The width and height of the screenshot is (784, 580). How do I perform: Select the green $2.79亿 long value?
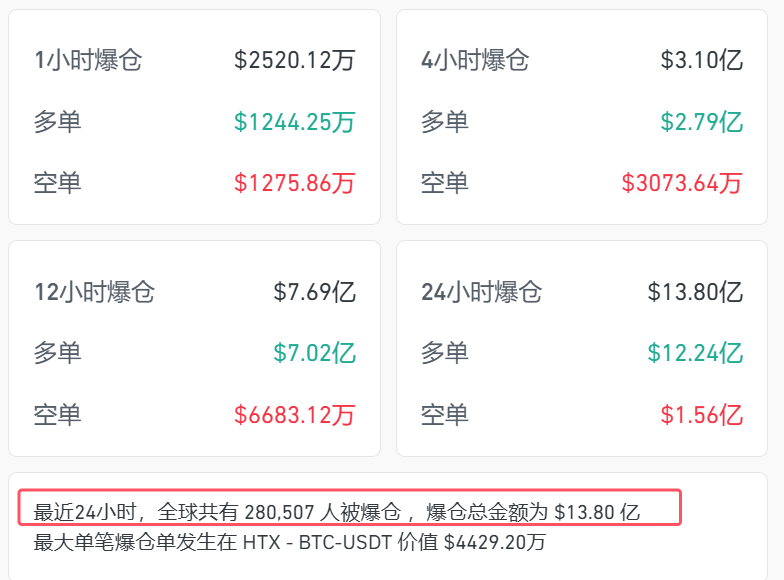pyautogui.click(x=701, y=122)
